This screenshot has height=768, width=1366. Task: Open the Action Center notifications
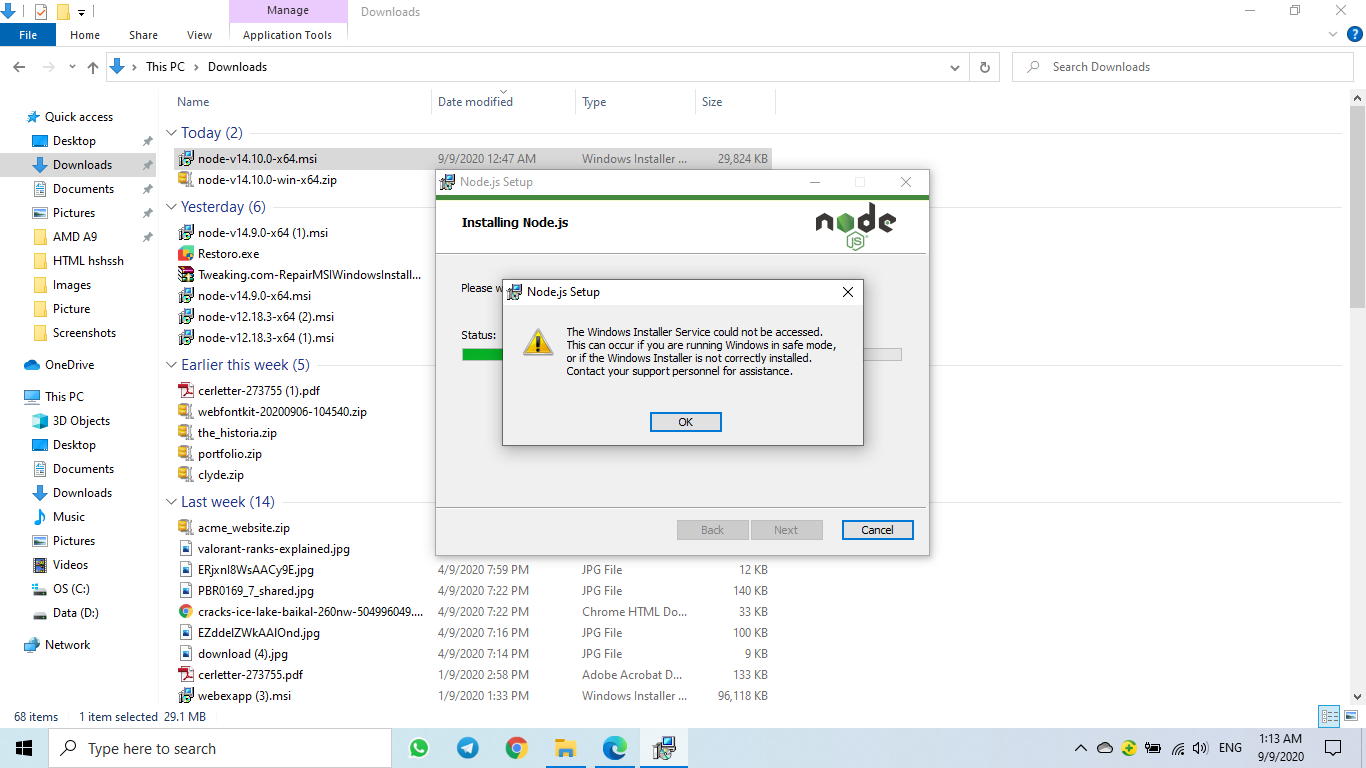point(1333,748)
